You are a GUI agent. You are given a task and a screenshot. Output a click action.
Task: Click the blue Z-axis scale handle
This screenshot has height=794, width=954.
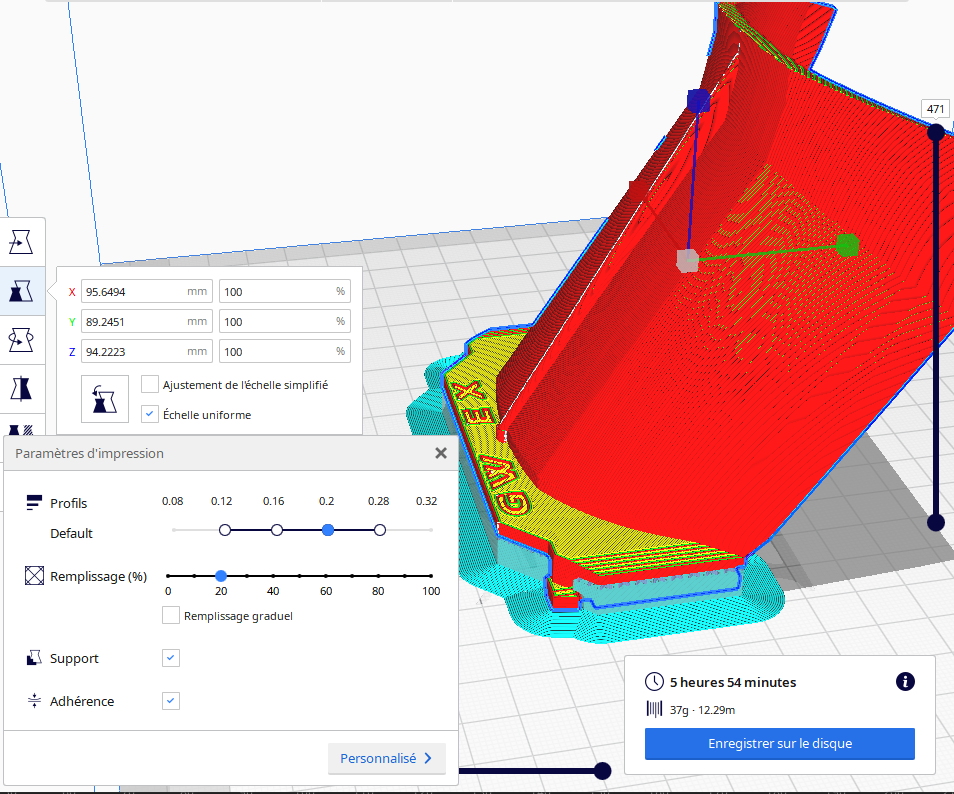point(698,100)
